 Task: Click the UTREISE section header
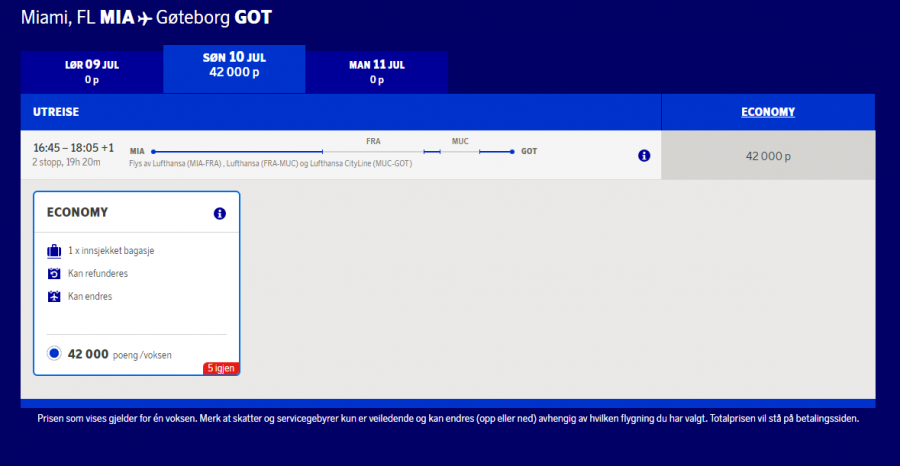coord(56,112)
